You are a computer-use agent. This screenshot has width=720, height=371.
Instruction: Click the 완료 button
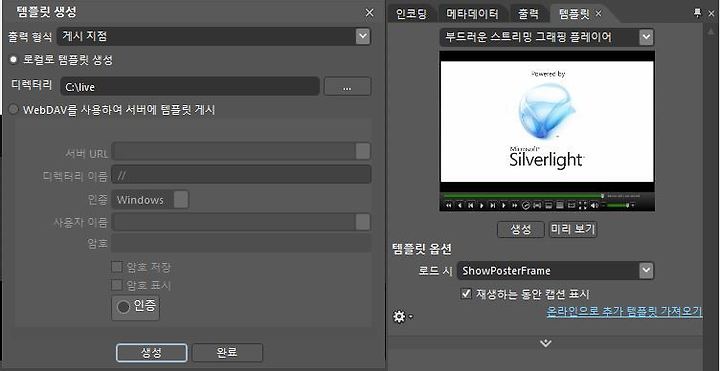[x=227, y=353]
